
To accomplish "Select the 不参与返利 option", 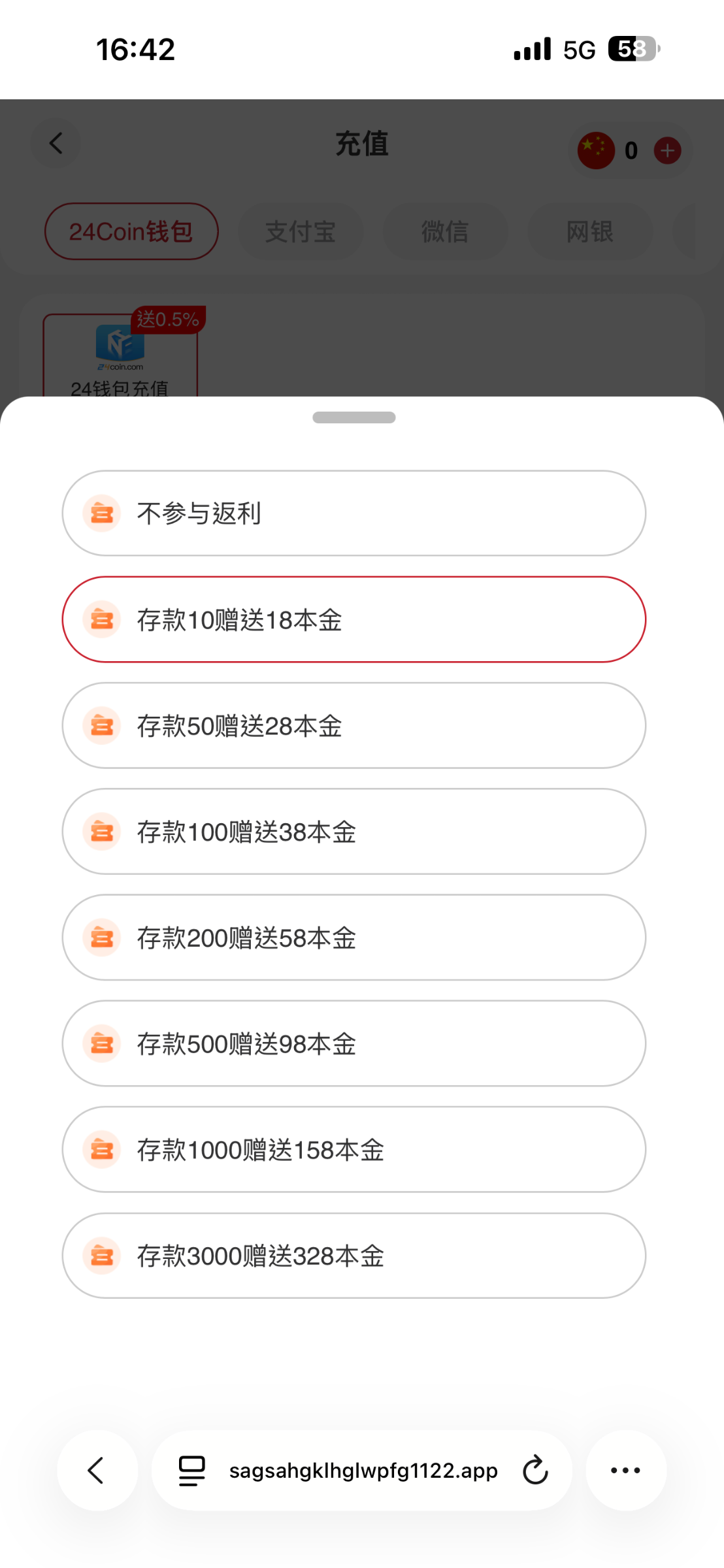I will [354, 514].
